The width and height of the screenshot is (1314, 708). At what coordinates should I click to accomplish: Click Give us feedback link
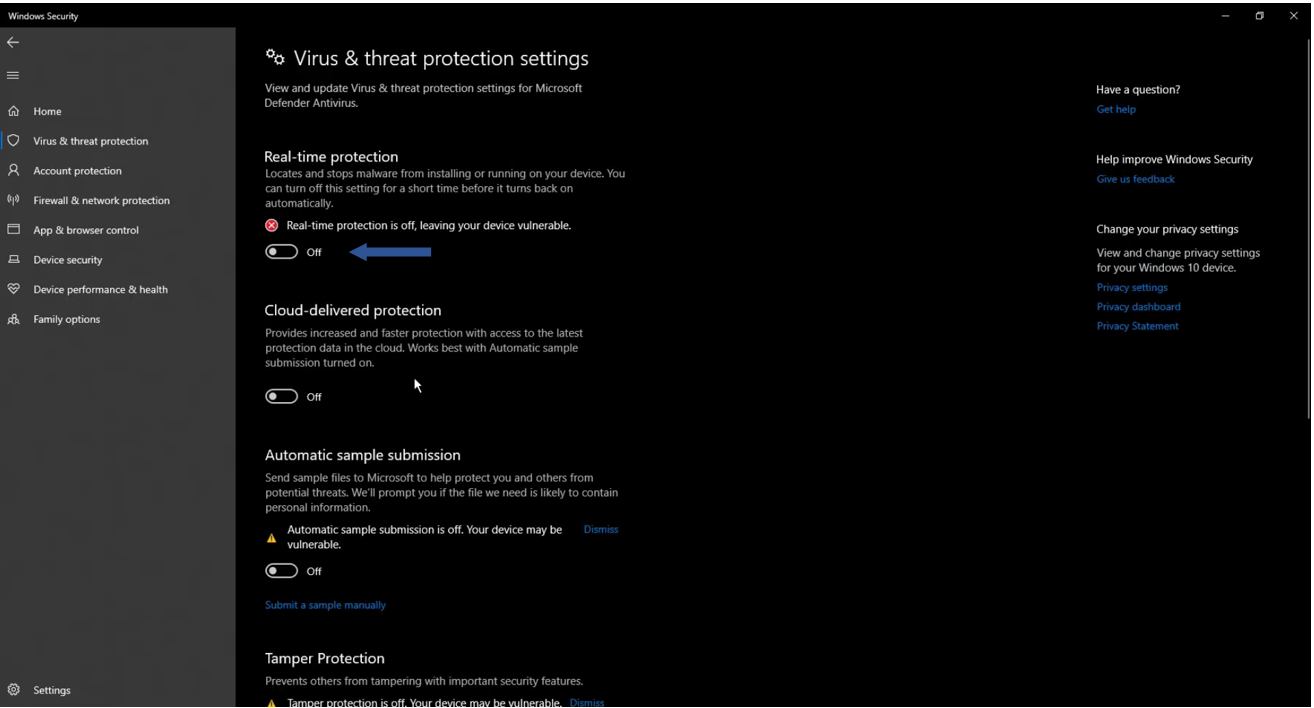[1135, 179]
